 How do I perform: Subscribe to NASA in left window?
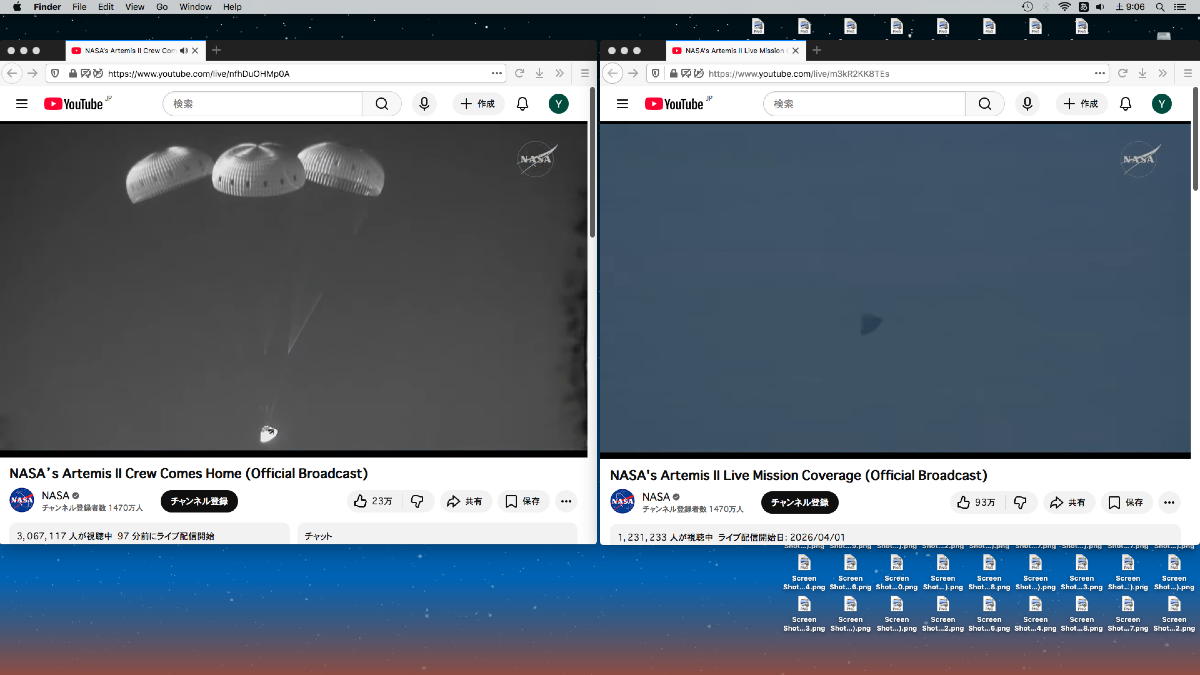pos(199,501)
